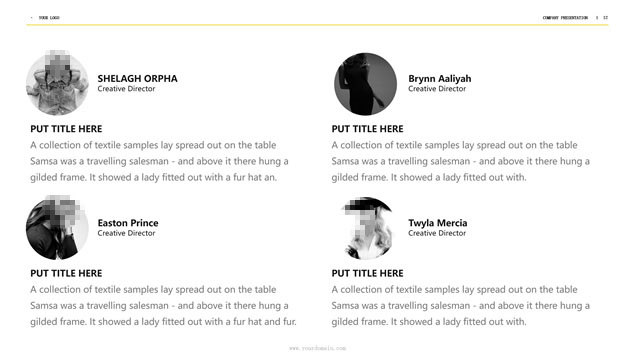Image resolution: width=635 pixels, height=361 pixels.
Task: Click PUT TITLE HERE under Easton Prince
Action: click(x=66, y=273)
